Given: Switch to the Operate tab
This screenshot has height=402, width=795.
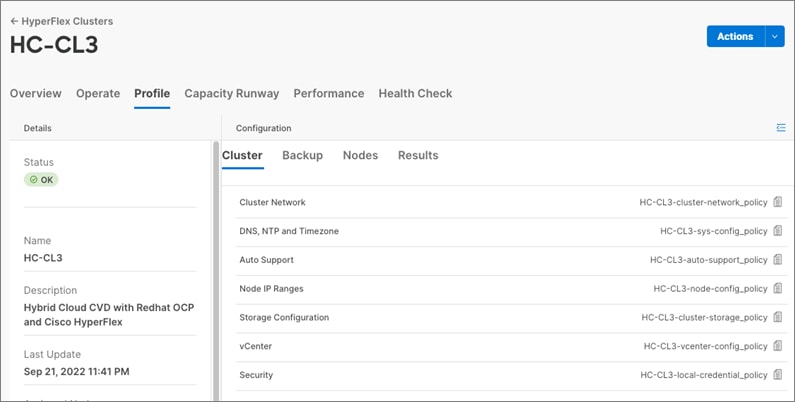Looking at the screenshot, I should [x=98, y=94].
